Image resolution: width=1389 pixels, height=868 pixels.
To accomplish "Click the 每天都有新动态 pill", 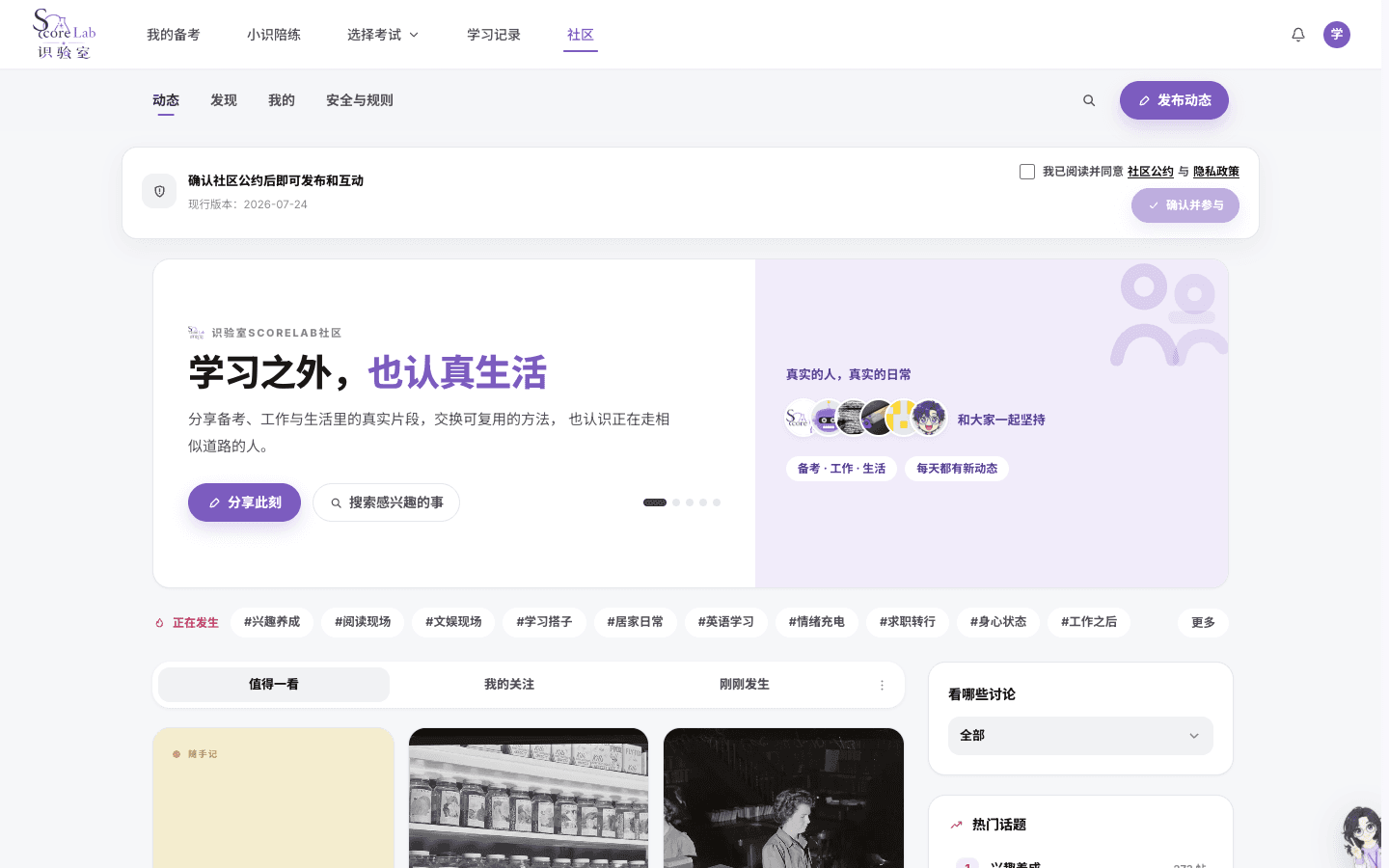I will [x=957, y=469].
